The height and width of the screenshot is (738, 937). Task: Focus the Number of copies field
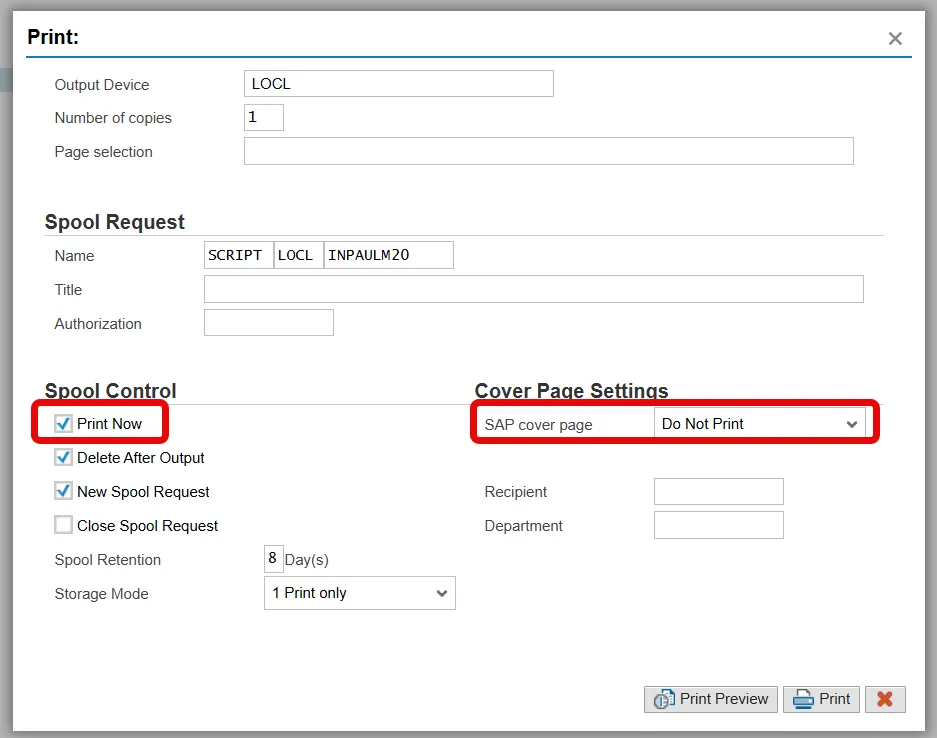point(264,118)
